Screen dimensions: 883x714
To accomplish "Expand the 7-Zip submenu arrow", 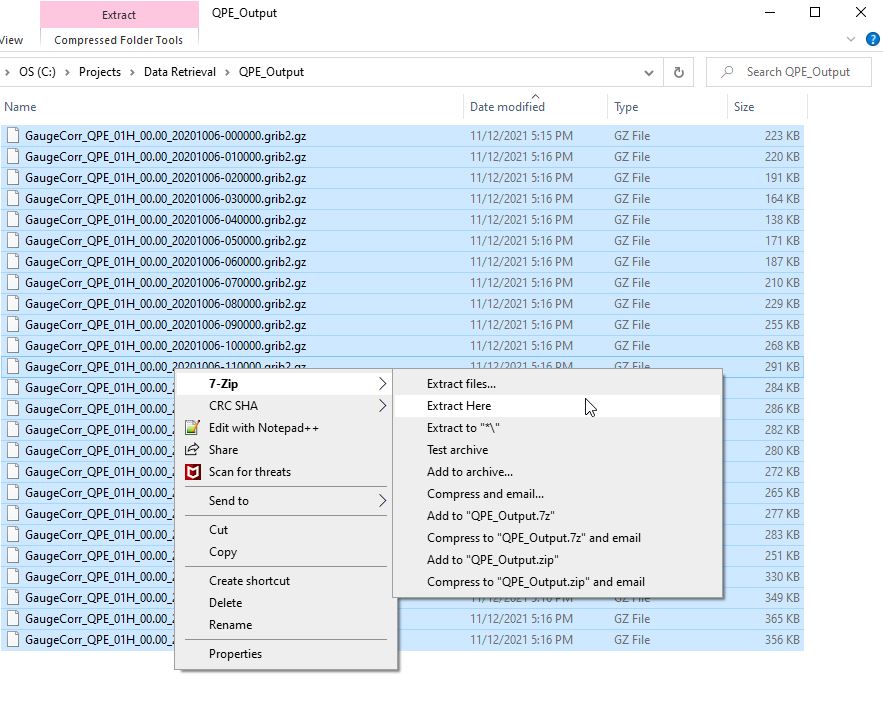I will pyautogui.click(x=382, y=383).
